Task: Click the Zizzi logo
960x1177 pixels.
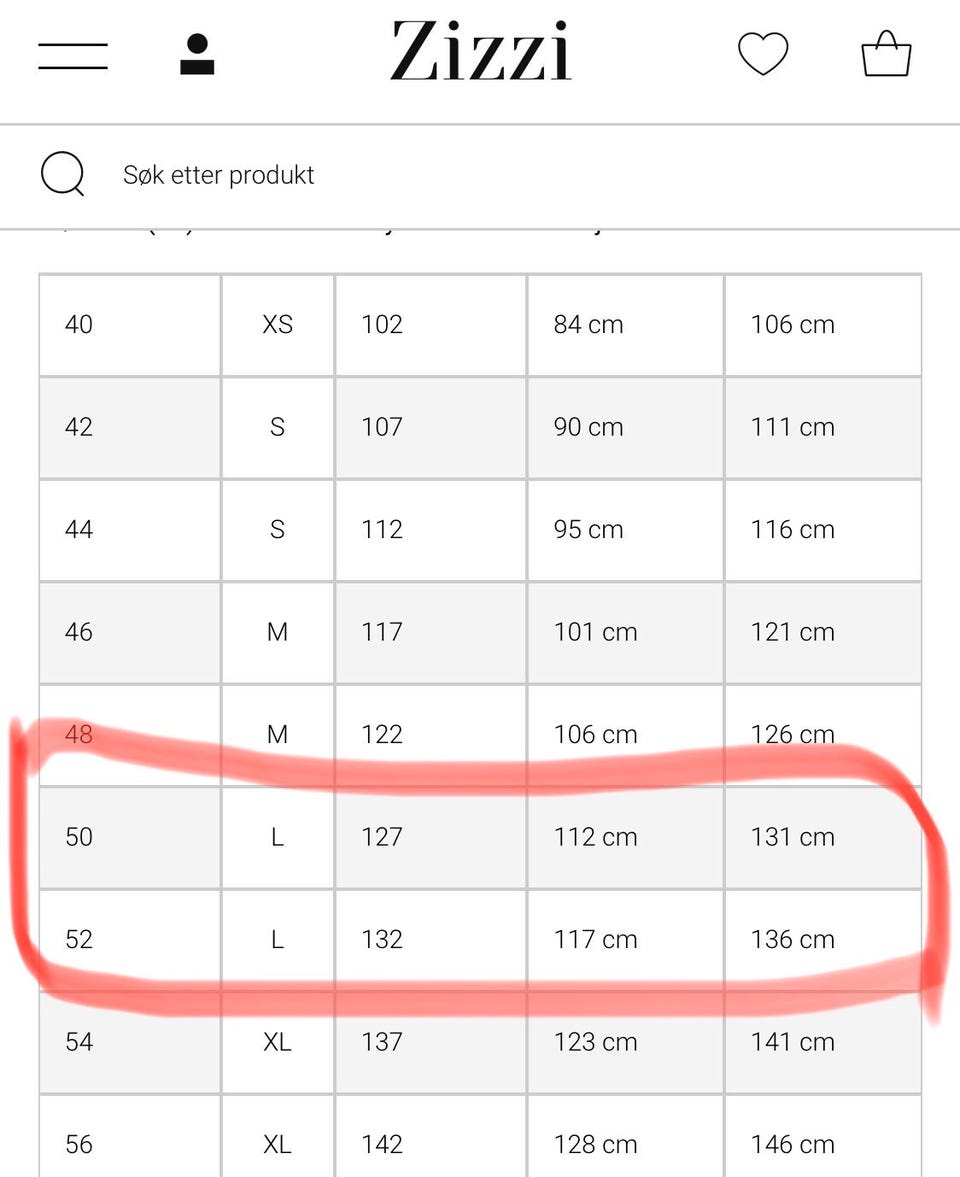Action: [480, 52]
